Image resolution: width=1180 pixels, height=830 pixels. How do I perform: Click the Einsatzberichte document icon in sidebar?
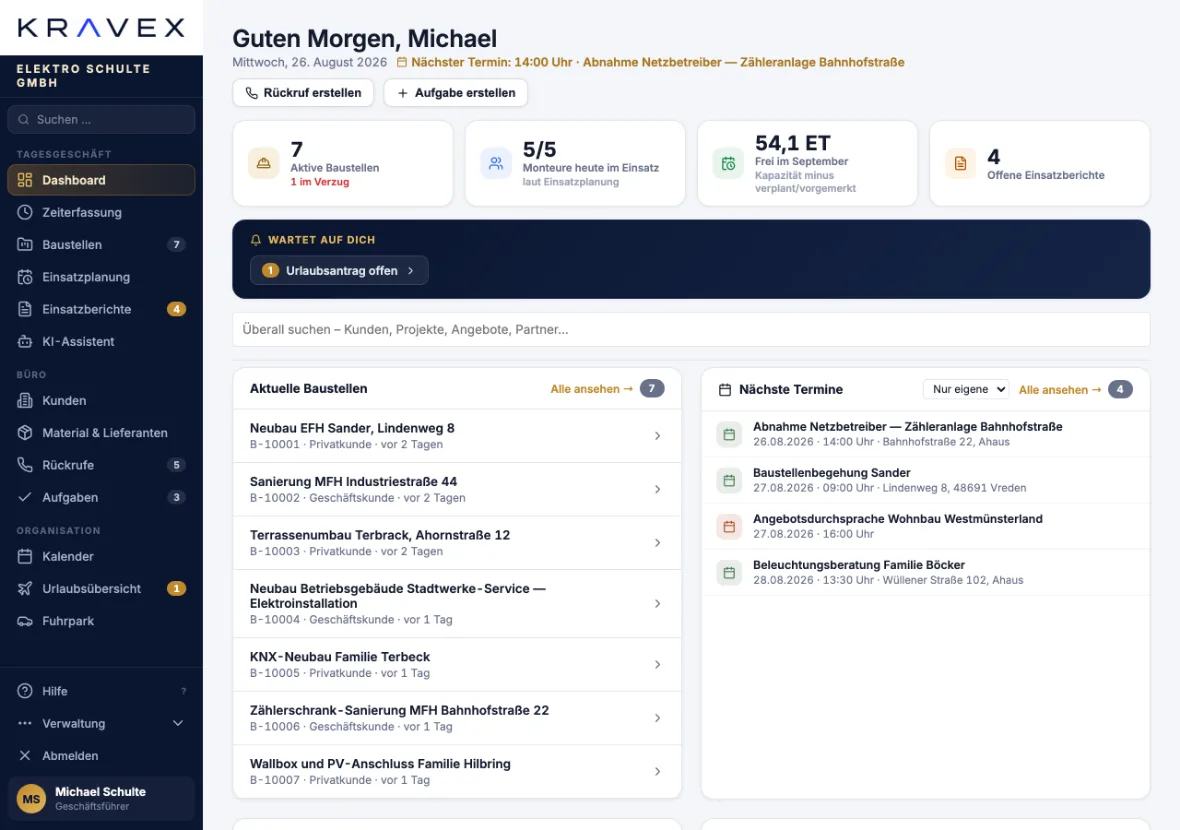pyautogui.click(x=25, y=309)
